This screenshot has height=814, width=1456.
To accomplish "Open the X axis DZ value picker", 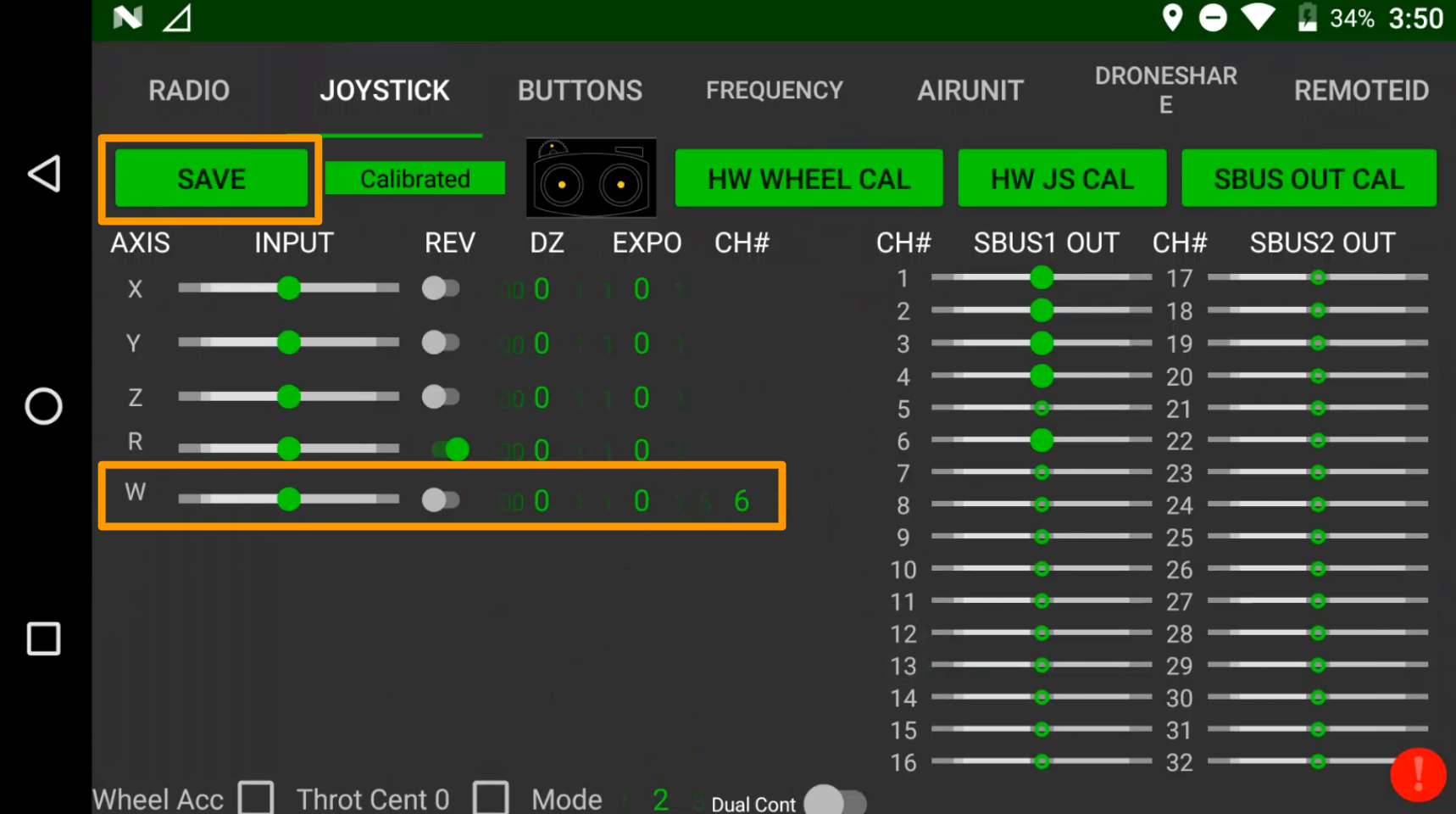I will (x=542, y=289).
